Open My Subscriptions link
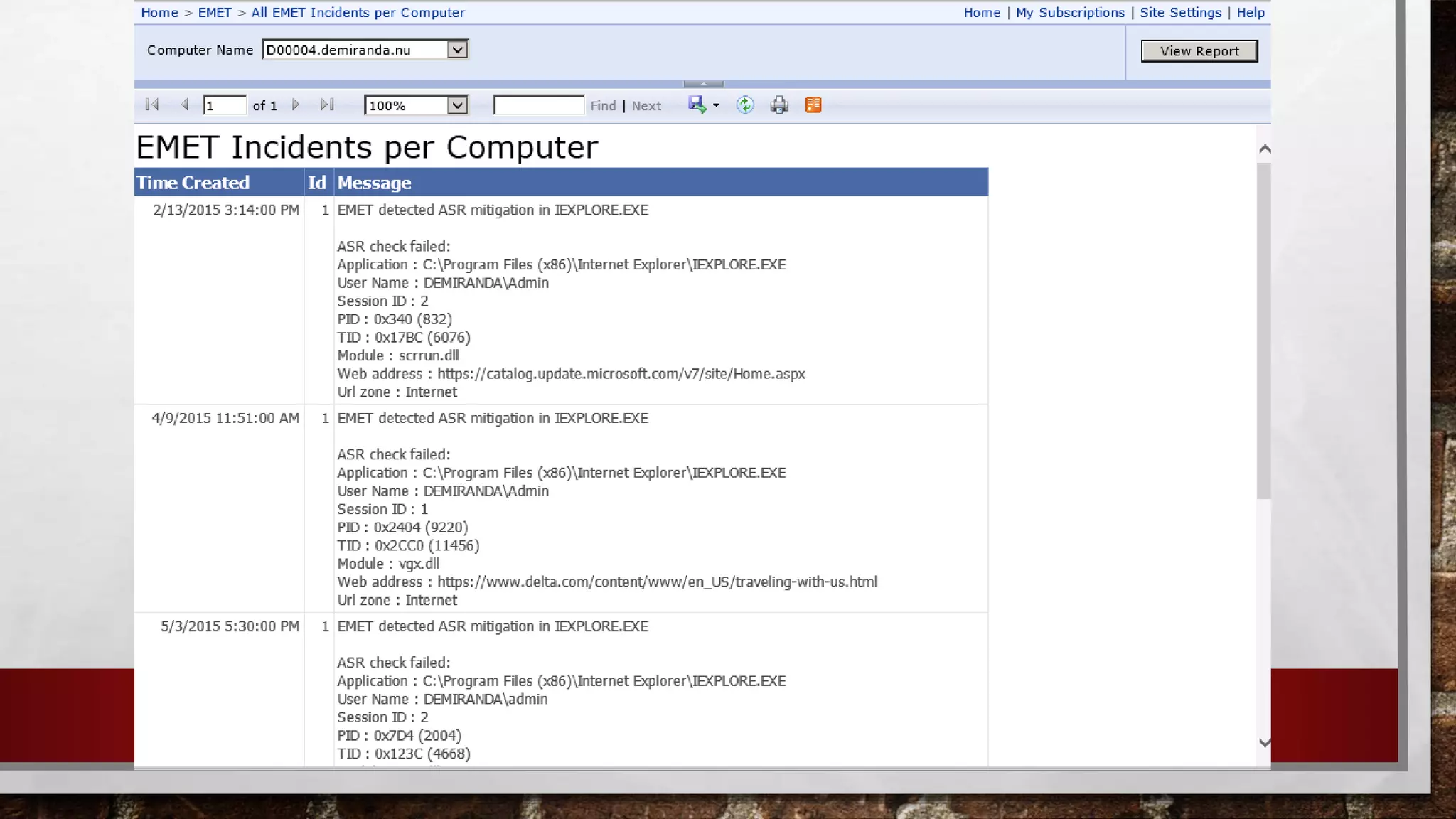The height and width of the screenshot is (819, 1456). click(1070, 12)
